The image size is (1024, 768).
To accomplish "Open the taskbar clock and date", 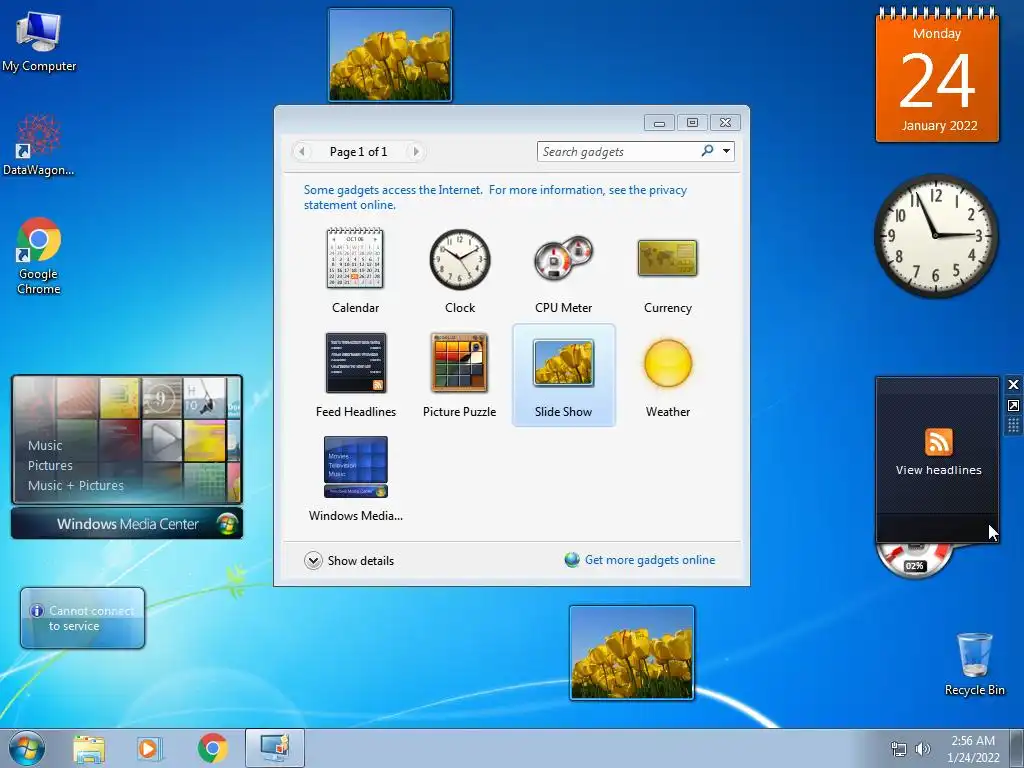I will pos(973,748).
